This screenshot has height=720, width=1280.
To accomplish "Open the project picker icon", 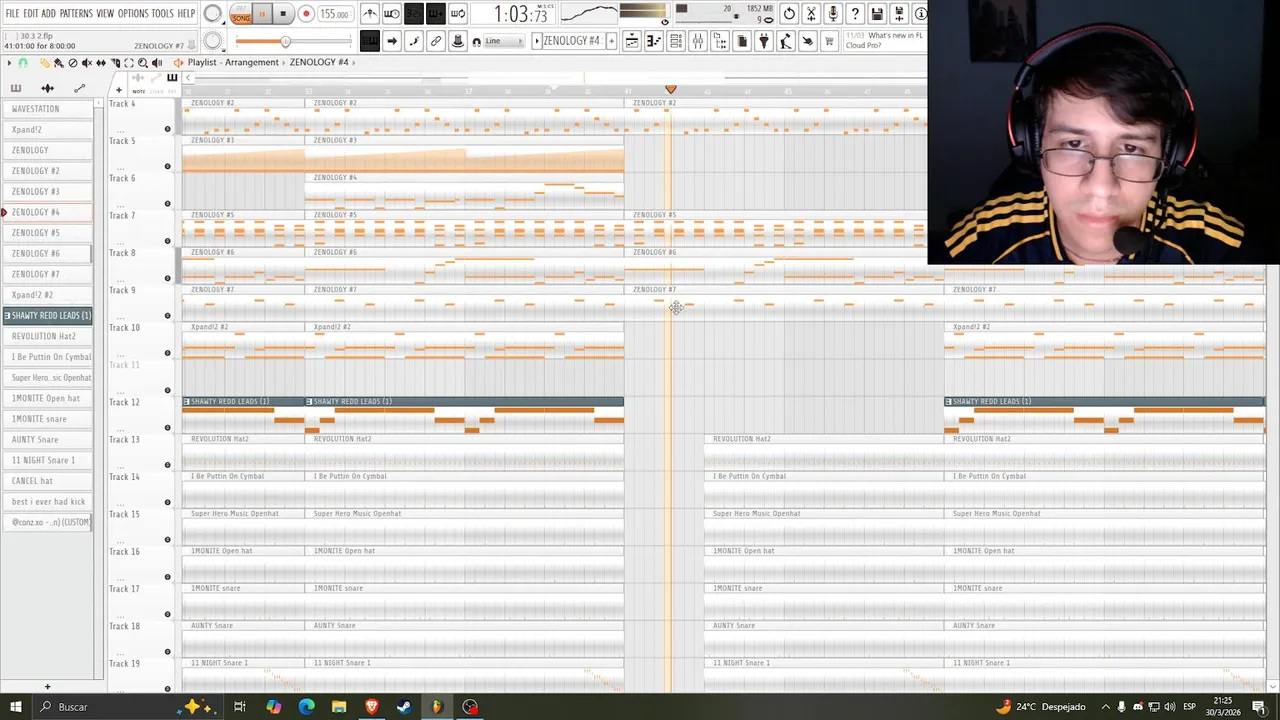I will [742, 41].
